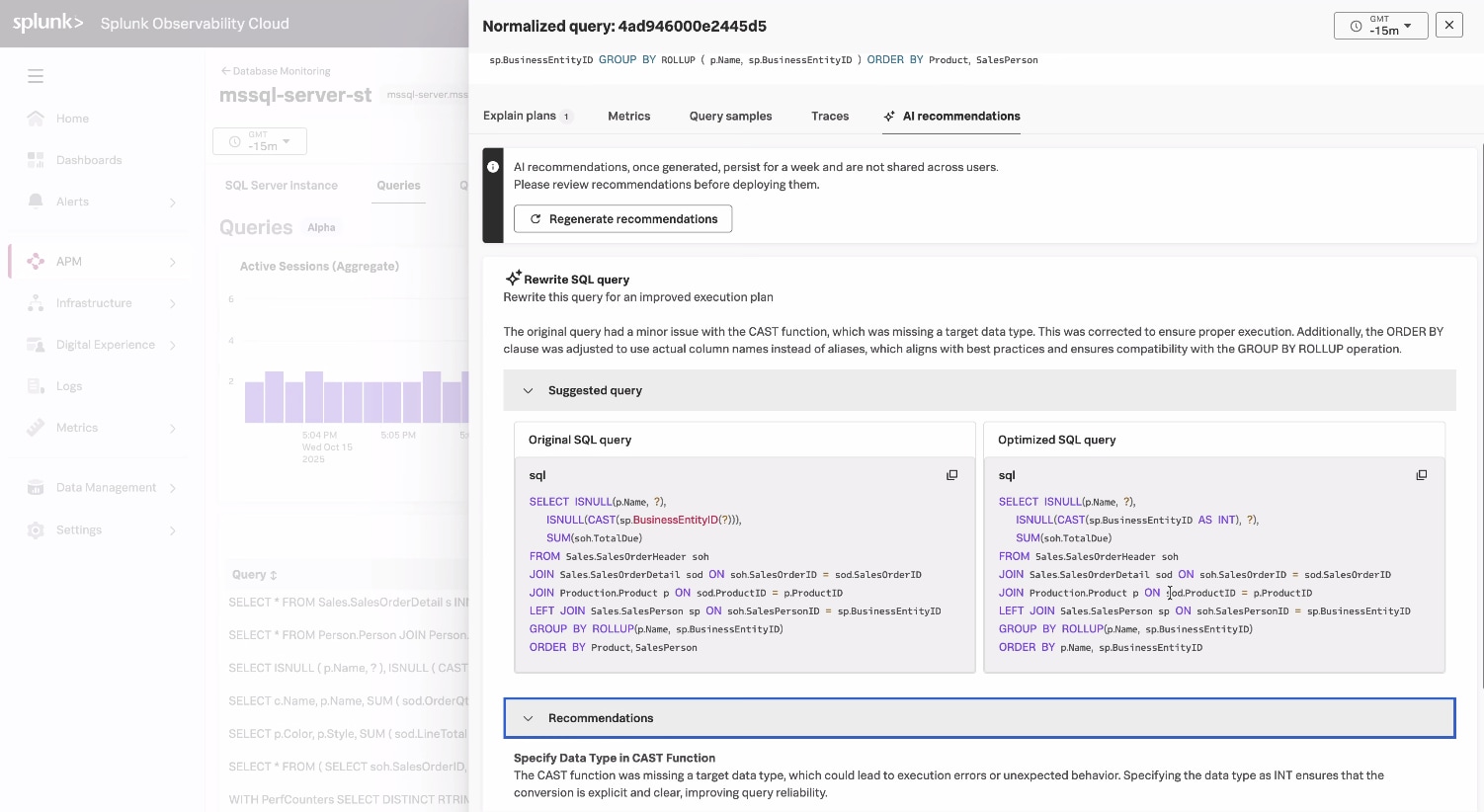This screenshot has height=812, width=1484.
Task: Click the Splunk logo
Action: pos(47,23)
